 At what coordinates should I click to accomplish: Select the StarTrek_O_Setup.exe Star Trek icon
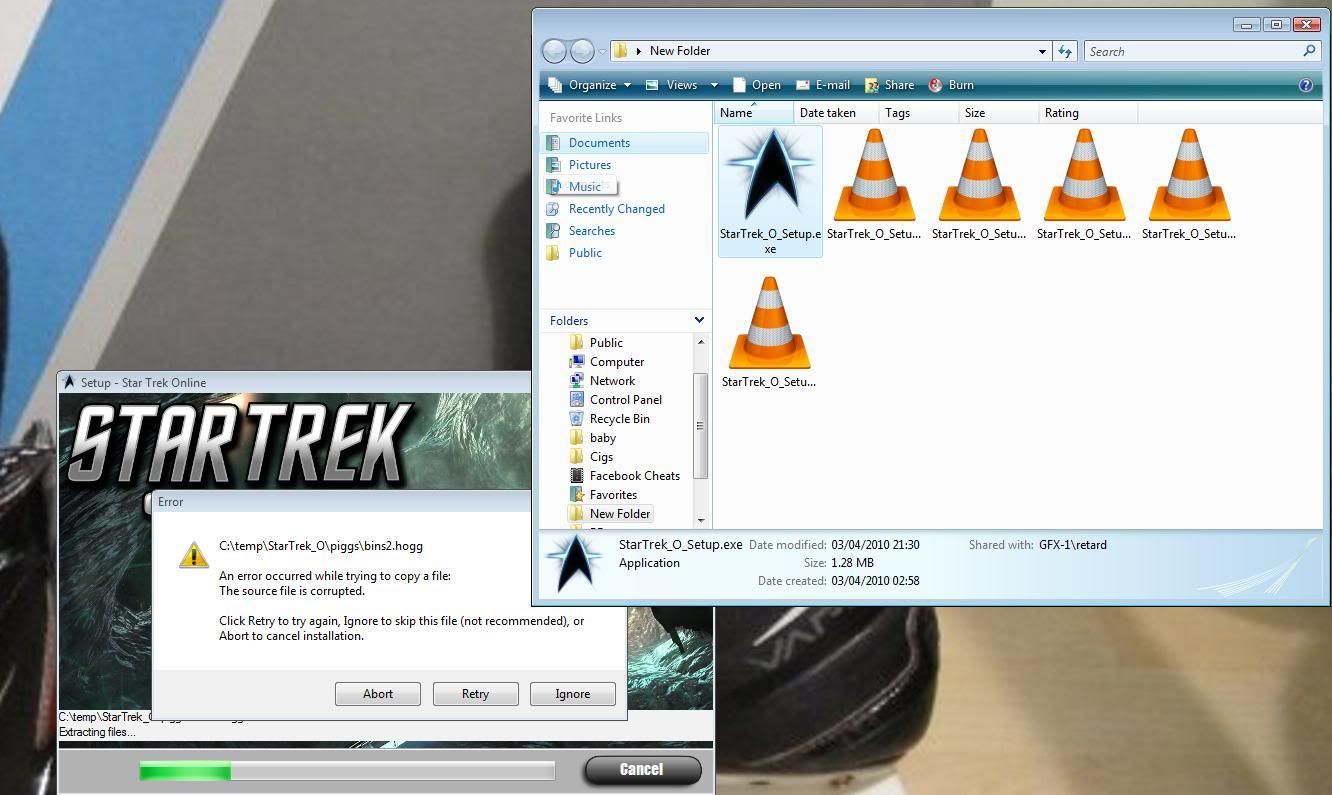coord(770,177)
